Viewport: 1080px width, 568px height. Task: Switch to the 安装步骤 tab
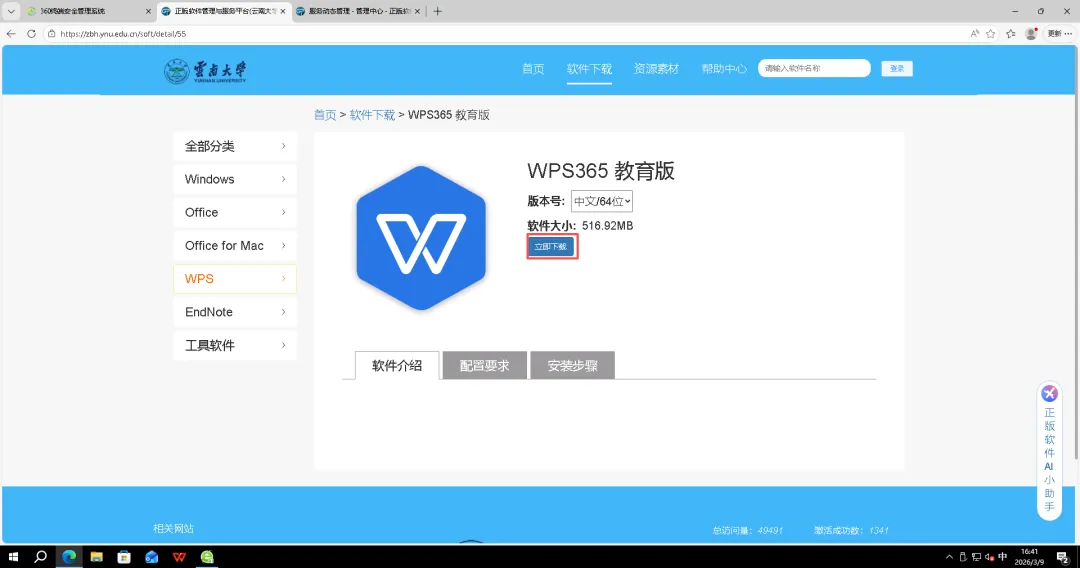[x=572, y=366]
